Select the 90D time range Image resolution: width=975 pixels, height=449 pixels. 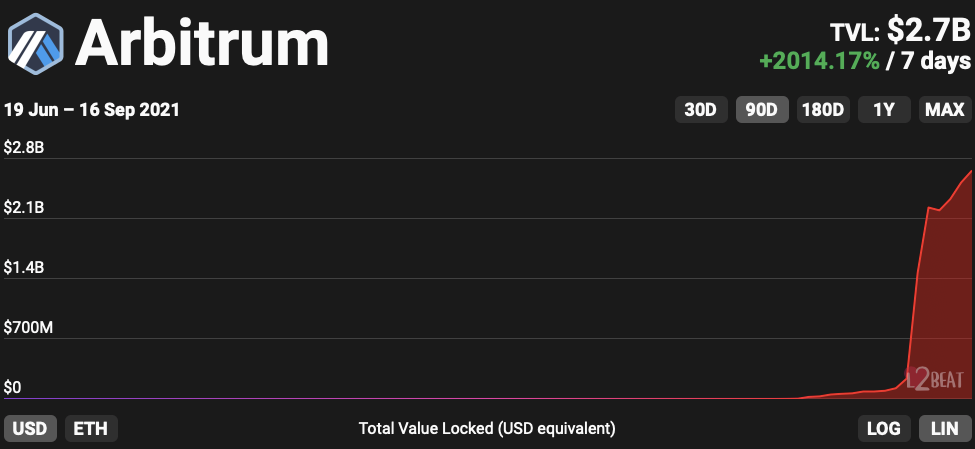tap(762, 110)
